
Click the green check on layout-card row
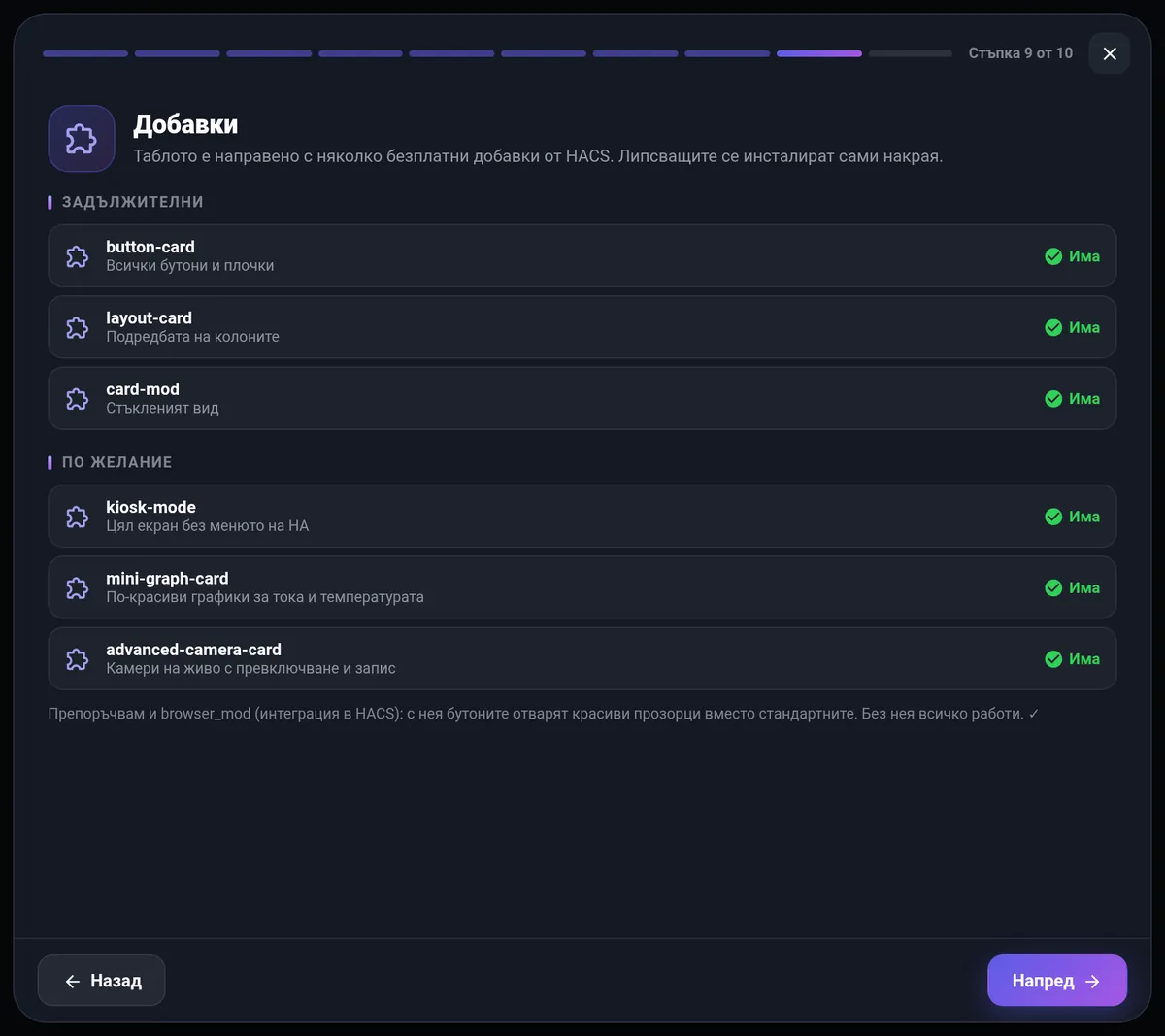click(x=1053, y=327)
